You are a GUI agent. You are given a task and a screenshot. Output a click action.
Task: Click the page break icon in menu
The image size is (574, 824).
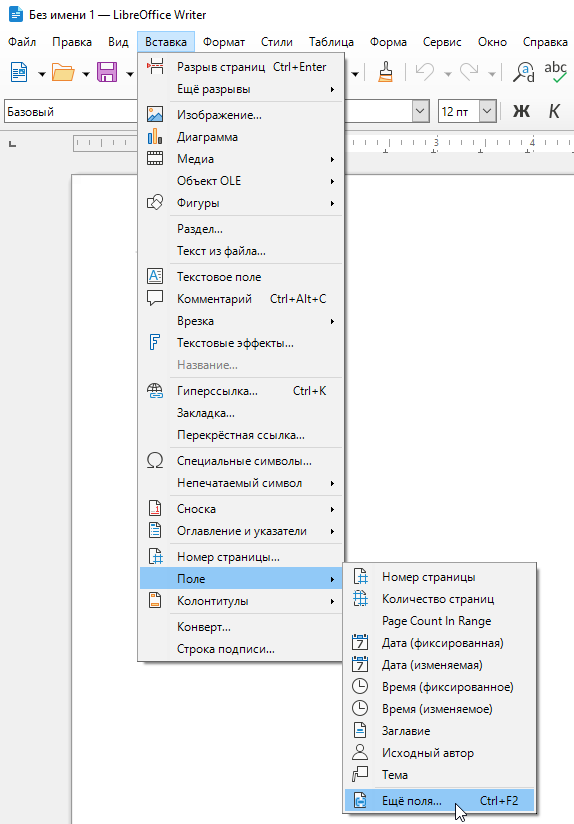pos(155,67)
